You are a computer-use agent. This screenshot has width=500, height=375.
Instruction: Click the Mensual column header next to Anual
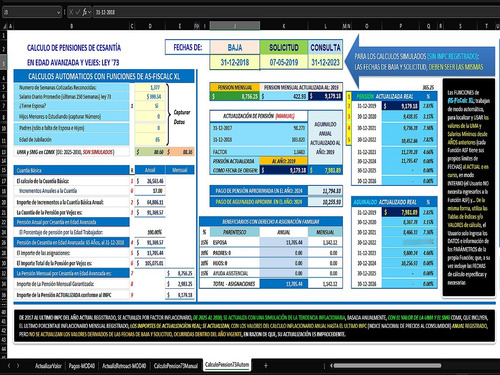point(180,170)
